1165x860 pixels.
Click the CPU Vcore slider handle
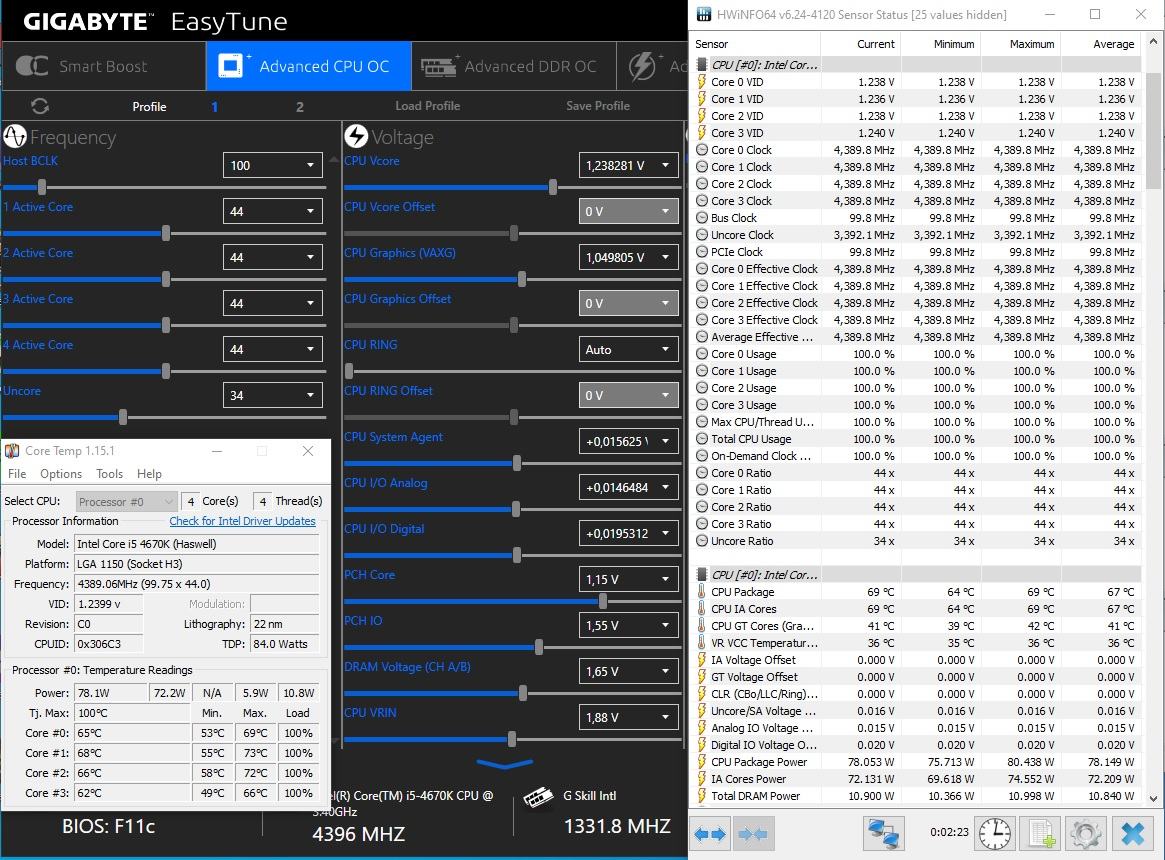[553, 187]
